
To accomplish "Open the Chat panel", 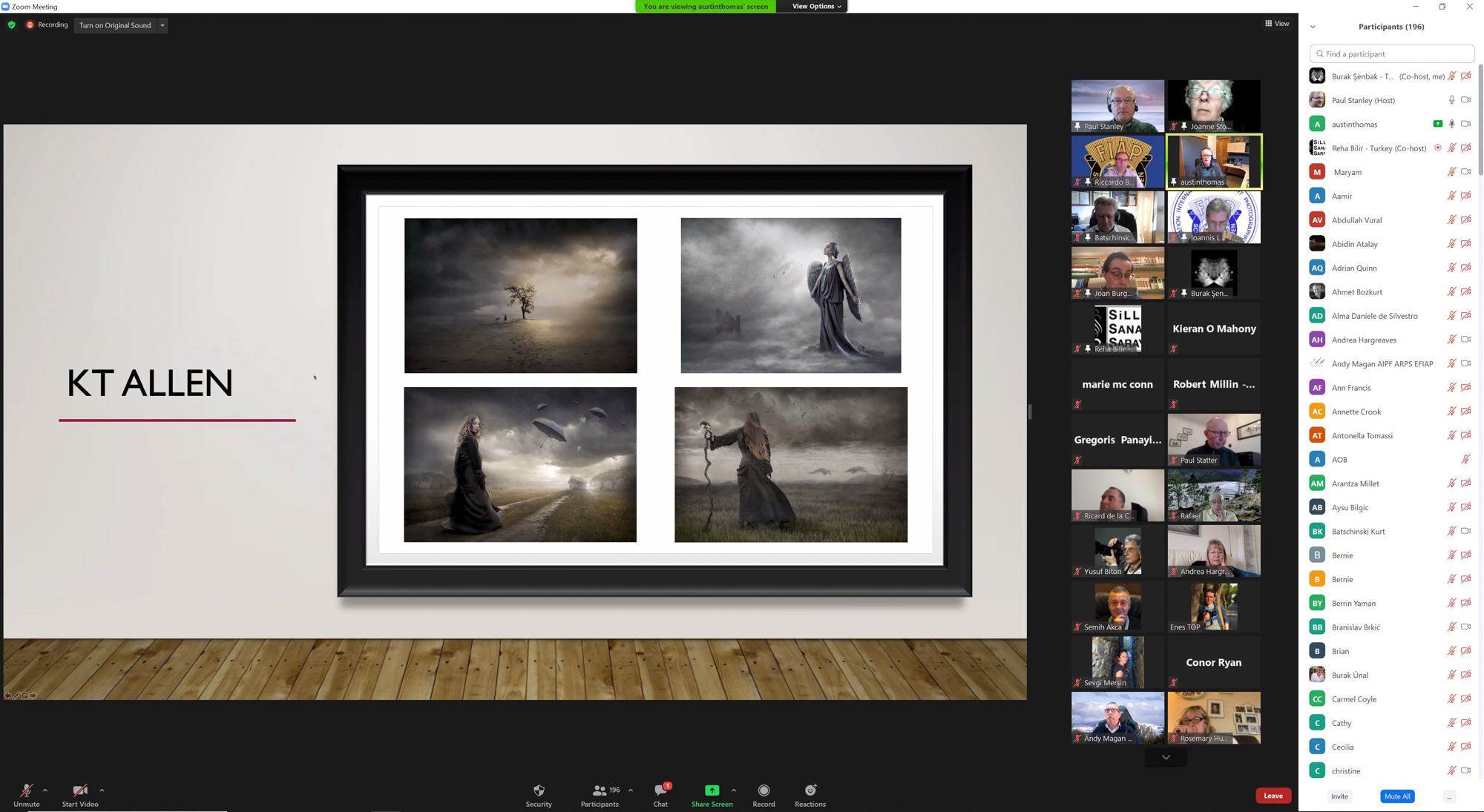I will [660, 795].
